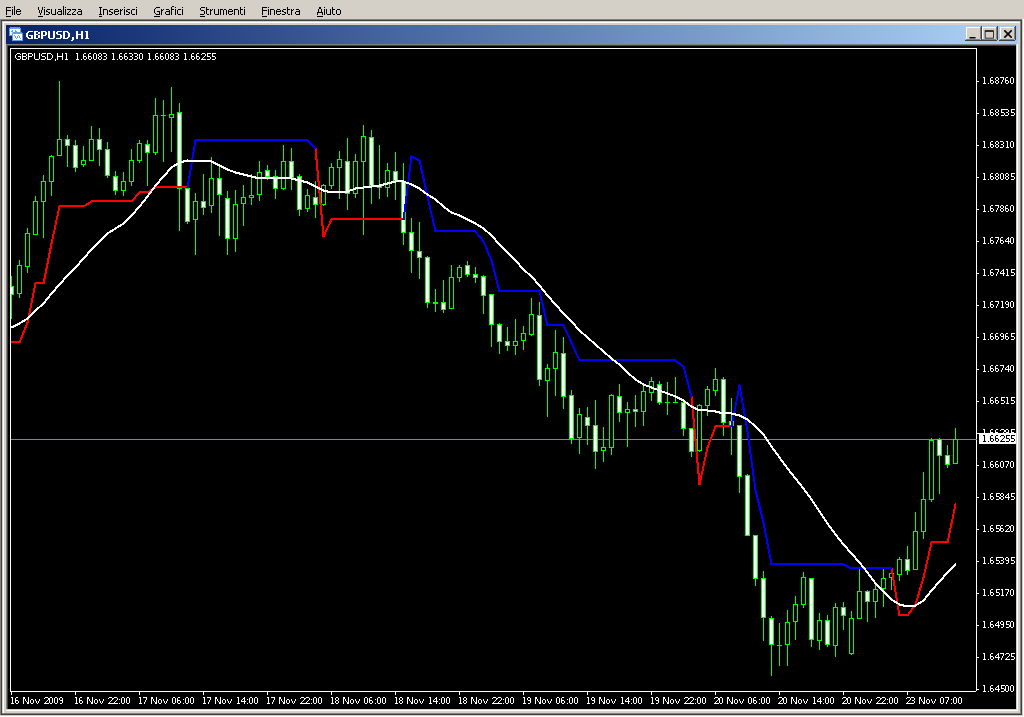
Task: Open the Visualizza menu
Action: tap(60, 11)
